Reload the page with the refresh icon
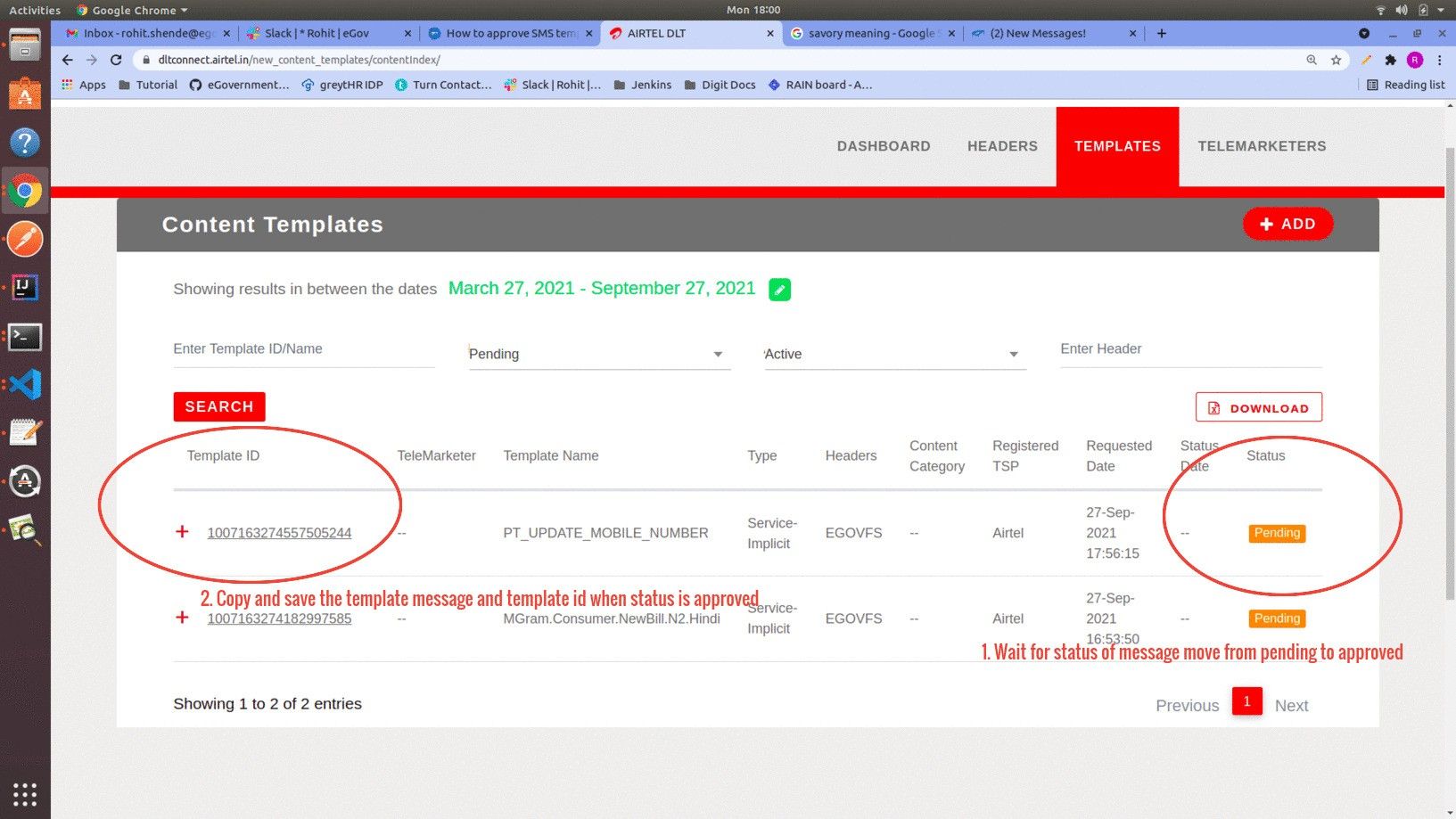Image resolution: width=1456 pixels, height=819 pixels. [x=116, y=60]
